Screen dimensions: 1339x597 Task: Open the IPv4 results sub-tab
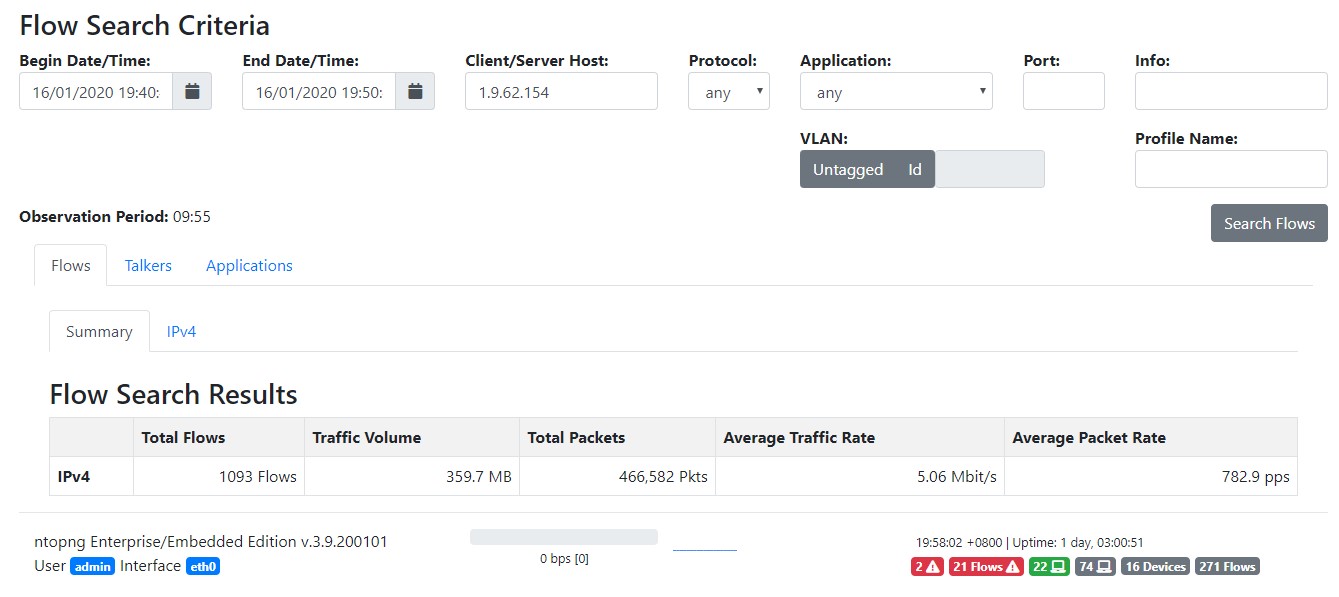tap(181, 331)
